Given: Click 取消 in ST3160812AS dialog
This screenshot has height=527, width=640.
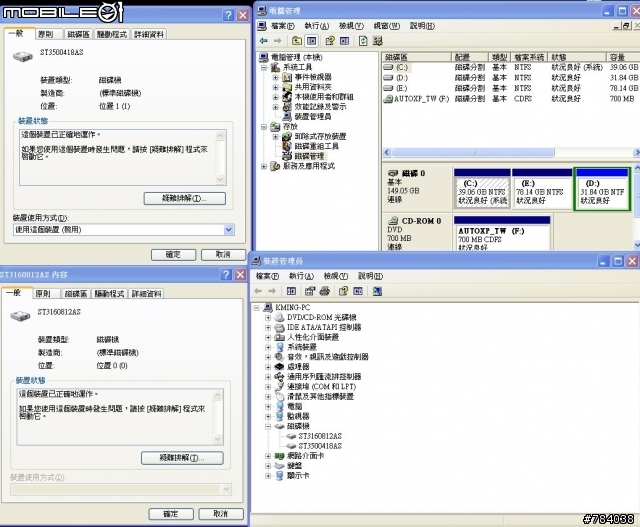Looking at the screenshot, I should pos(221,514).
